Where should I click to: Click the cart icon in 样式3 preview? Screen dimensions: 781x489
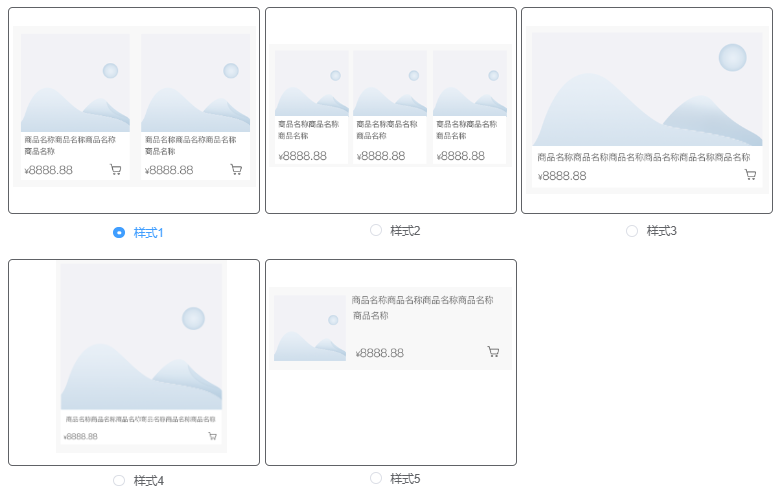pos(750,175)
